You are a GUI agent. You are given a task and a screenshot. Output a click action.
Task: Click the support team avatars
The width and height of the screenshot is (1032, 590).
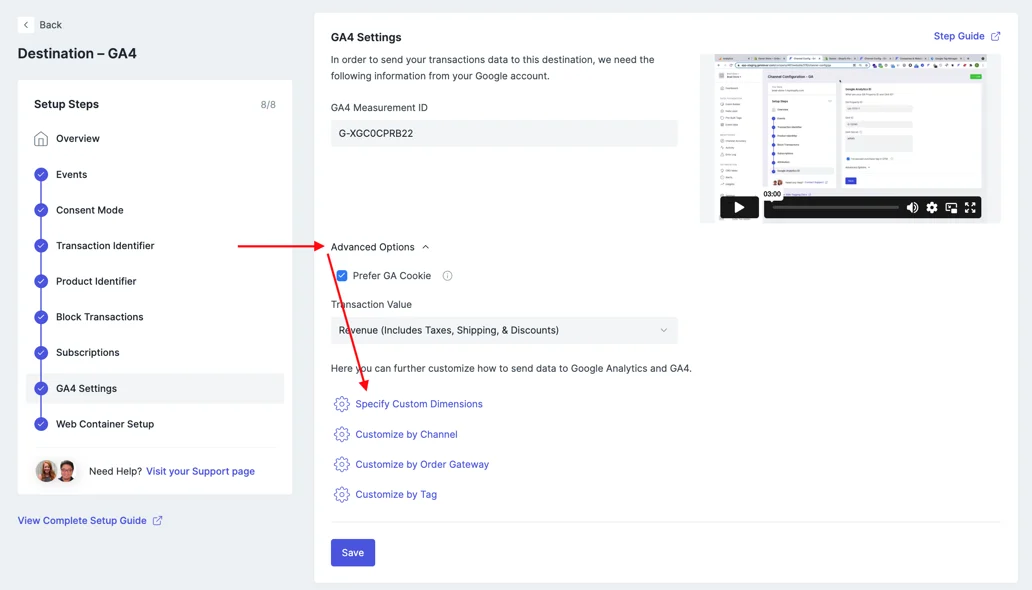(x=57, y=471)
